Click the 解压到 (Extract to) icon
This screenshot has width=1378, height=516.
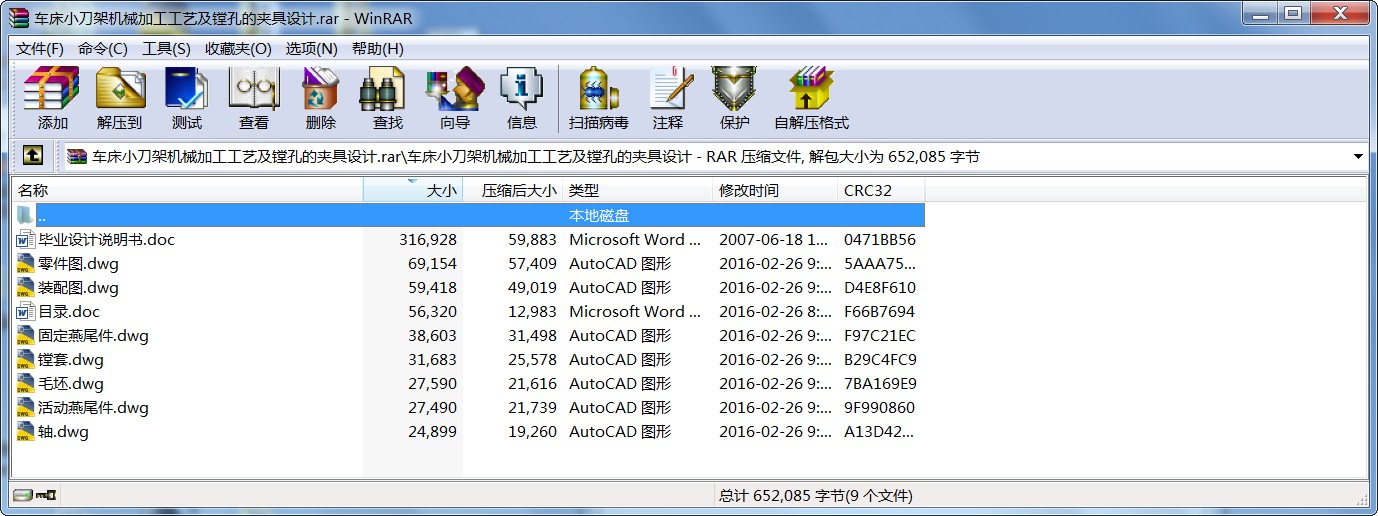click(120, 98)
